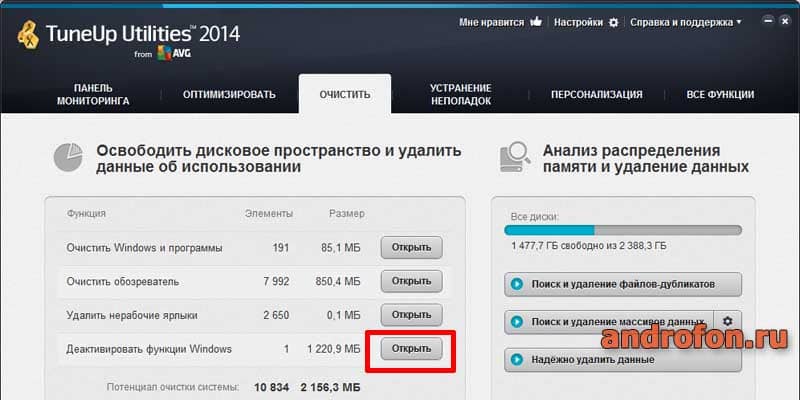Open the Все функции tab
800x400 pixels.
[720, 94]
